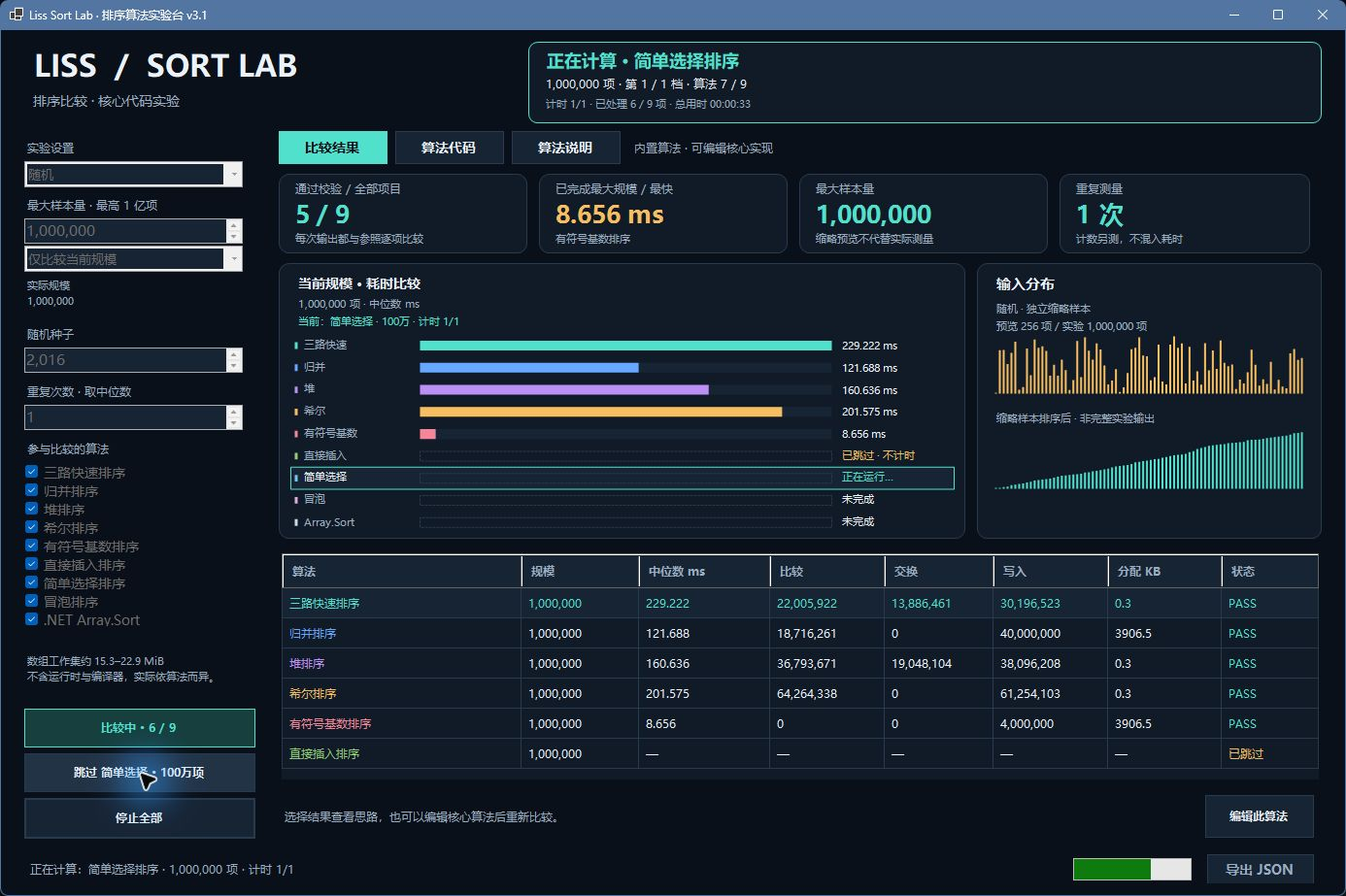The height and width of the screenshot is (896, 1346).
Task: Open the 随机 input type dropdown
Action: (233, 175)
